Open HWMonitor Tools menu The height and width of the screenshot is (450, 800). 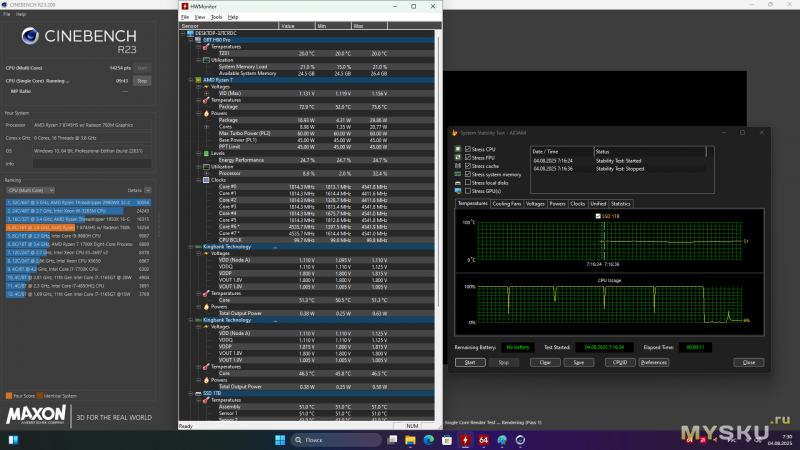[x=216, y=17]
